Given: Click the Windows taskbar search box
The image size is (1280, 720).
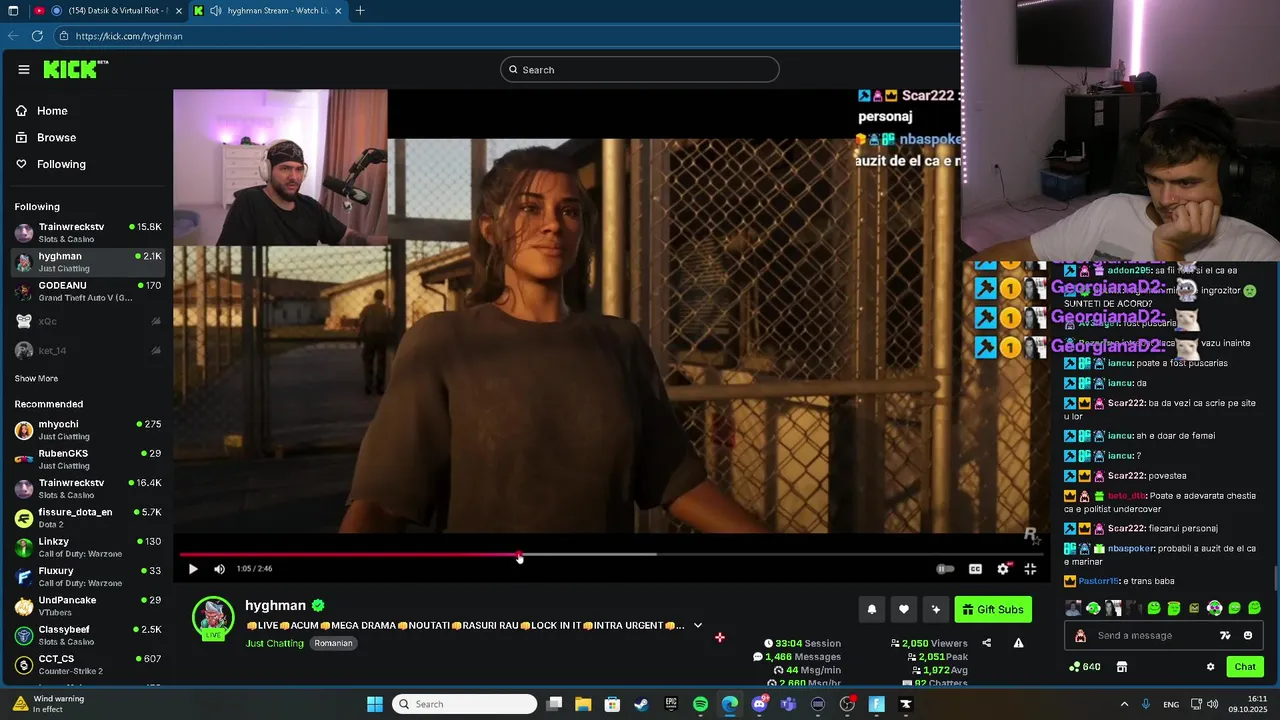Looking at the screenshot, I should click(x=464, y=704).
